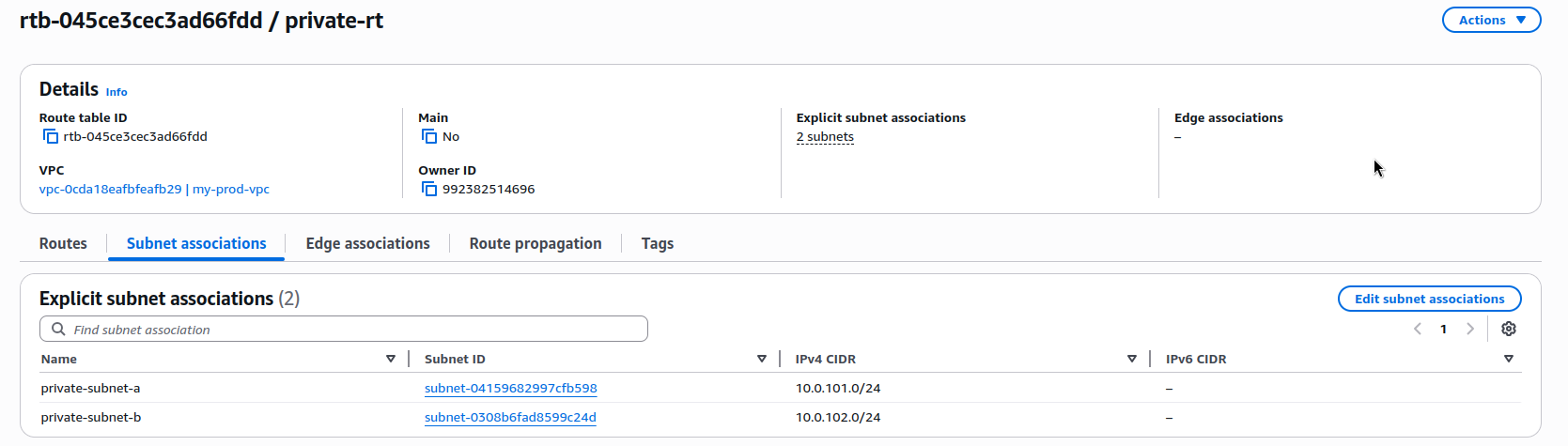Click the private-subnet-a name cell

91,388
